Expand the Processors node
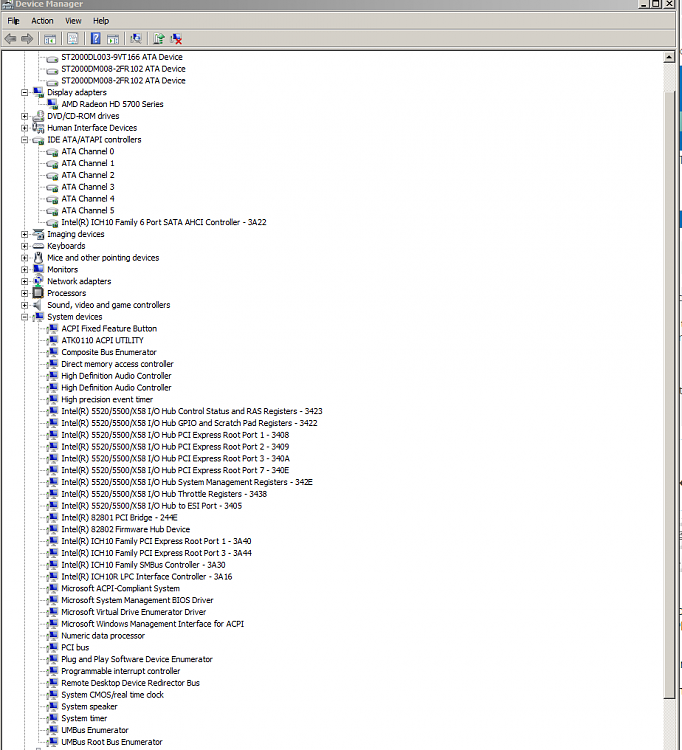This screenshot has height=750, width=682. (24, 293)
